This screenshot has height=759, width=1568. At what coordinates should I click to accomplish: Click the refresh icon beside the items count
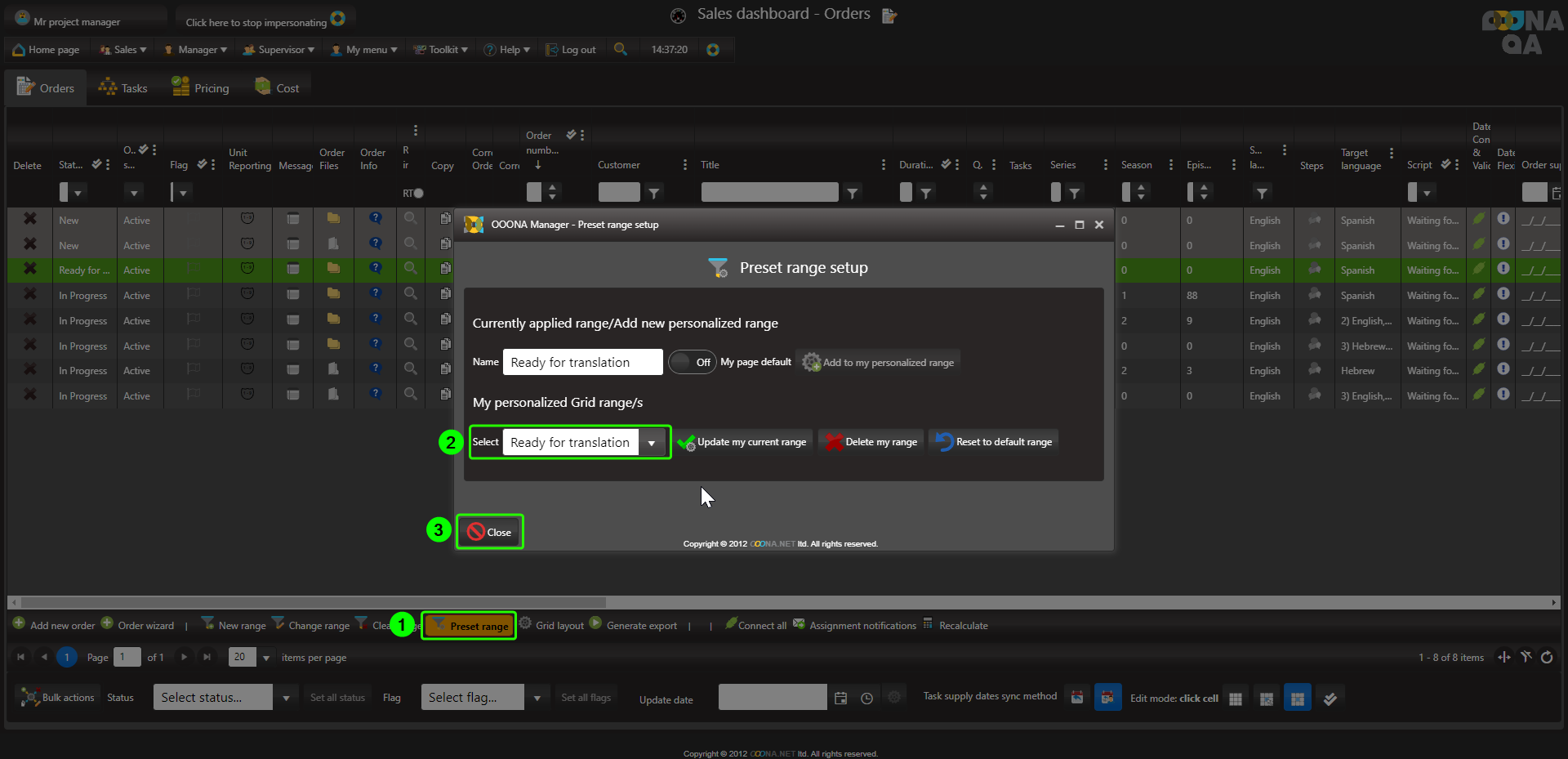[x=1547, y=657]
